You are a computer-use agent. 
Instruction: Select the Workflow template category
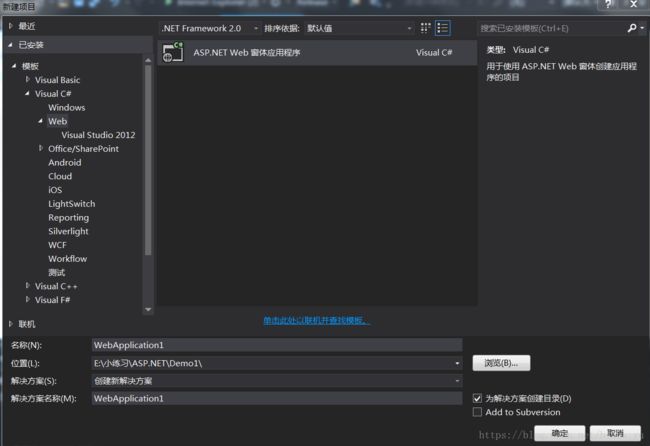tap(68, 259)
